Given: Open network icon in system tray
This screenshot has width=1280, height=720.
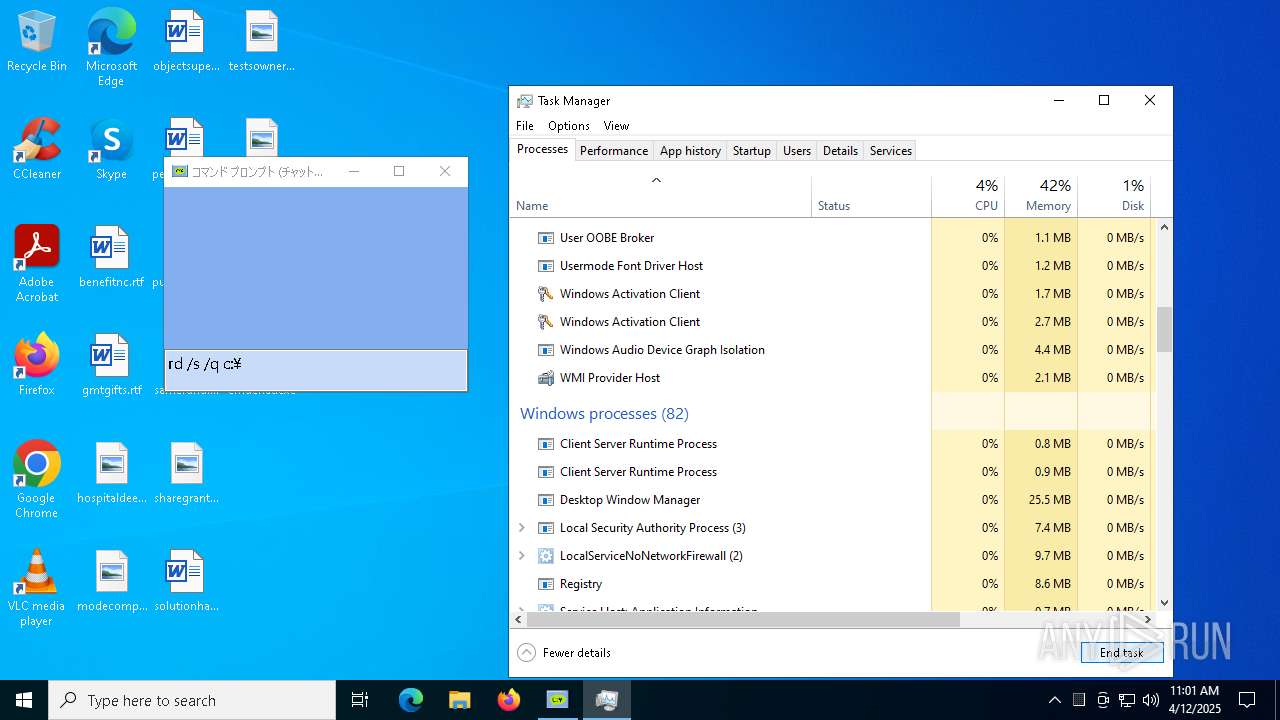Looking at the screenshot, I should (x=1127, y=700).
